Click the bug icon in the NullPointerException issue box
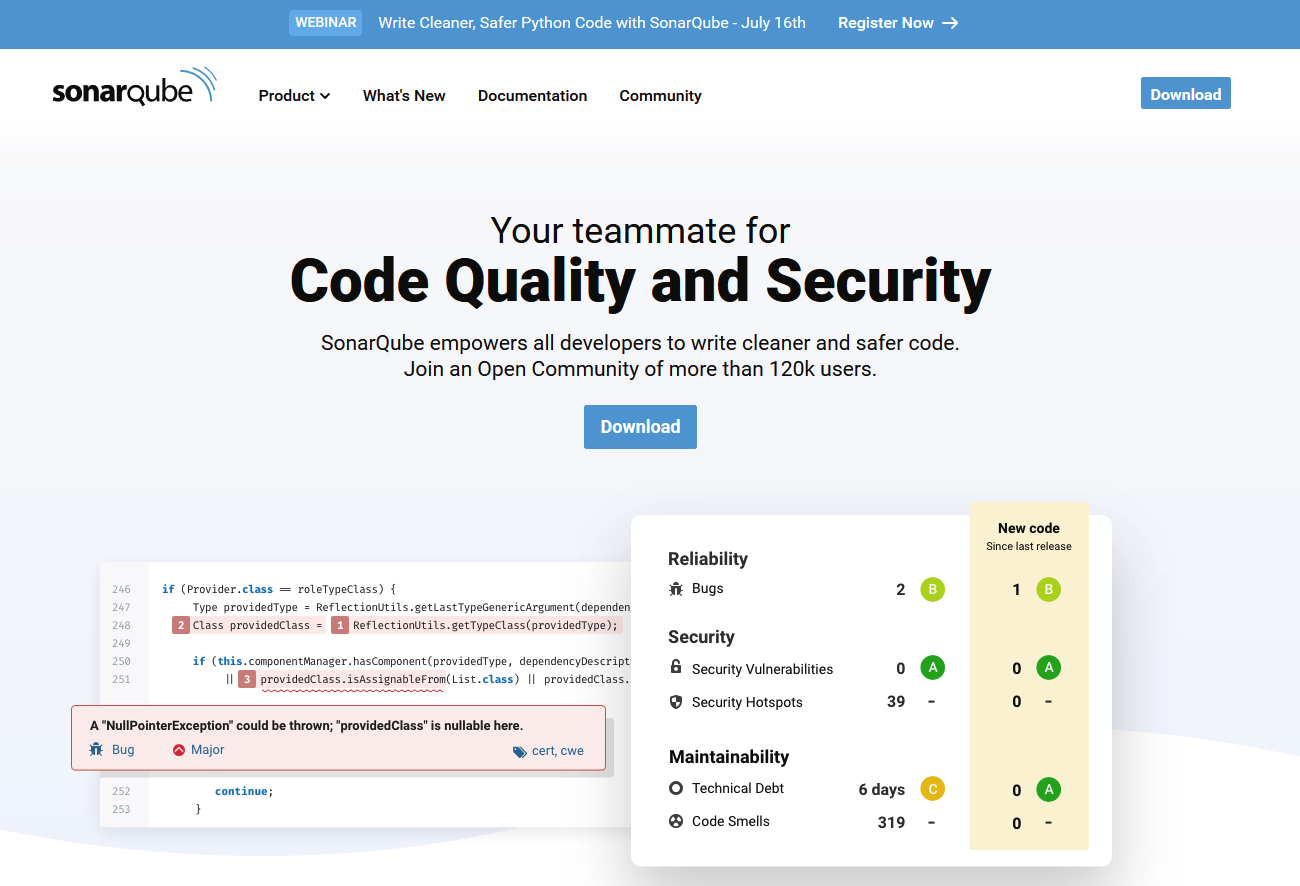1300x886 pixels. (x=96, y=750)
